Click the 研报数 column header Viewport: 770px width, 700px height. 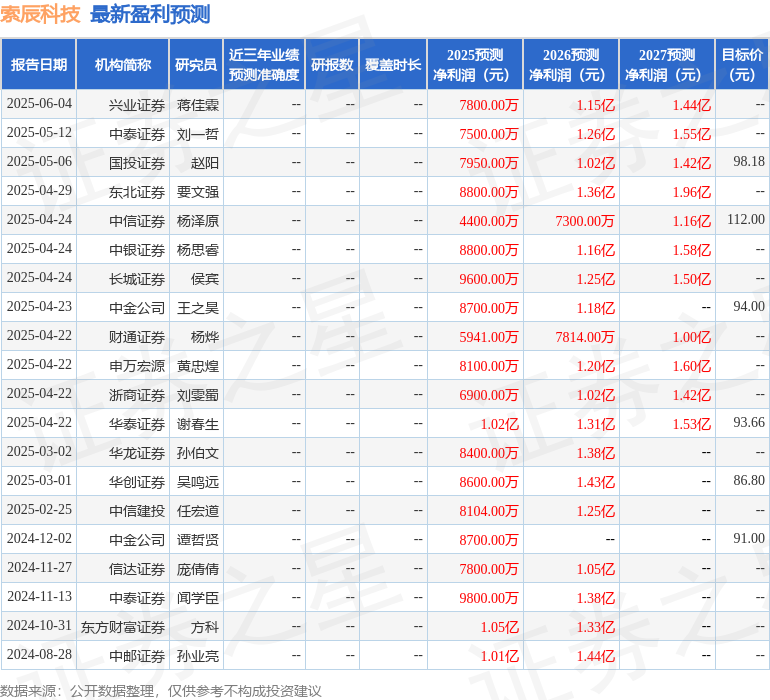pos(332,65)
